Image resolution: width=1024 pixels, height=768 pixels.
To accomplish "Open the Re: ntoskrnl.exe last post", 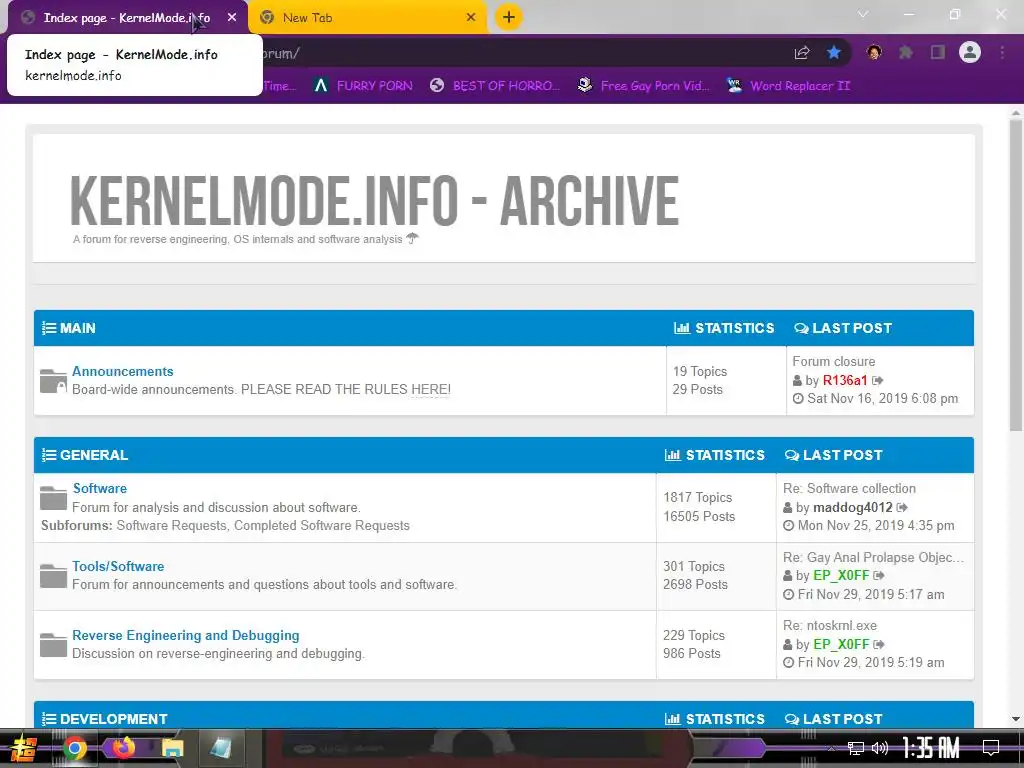I will click(x=829, y=625).
